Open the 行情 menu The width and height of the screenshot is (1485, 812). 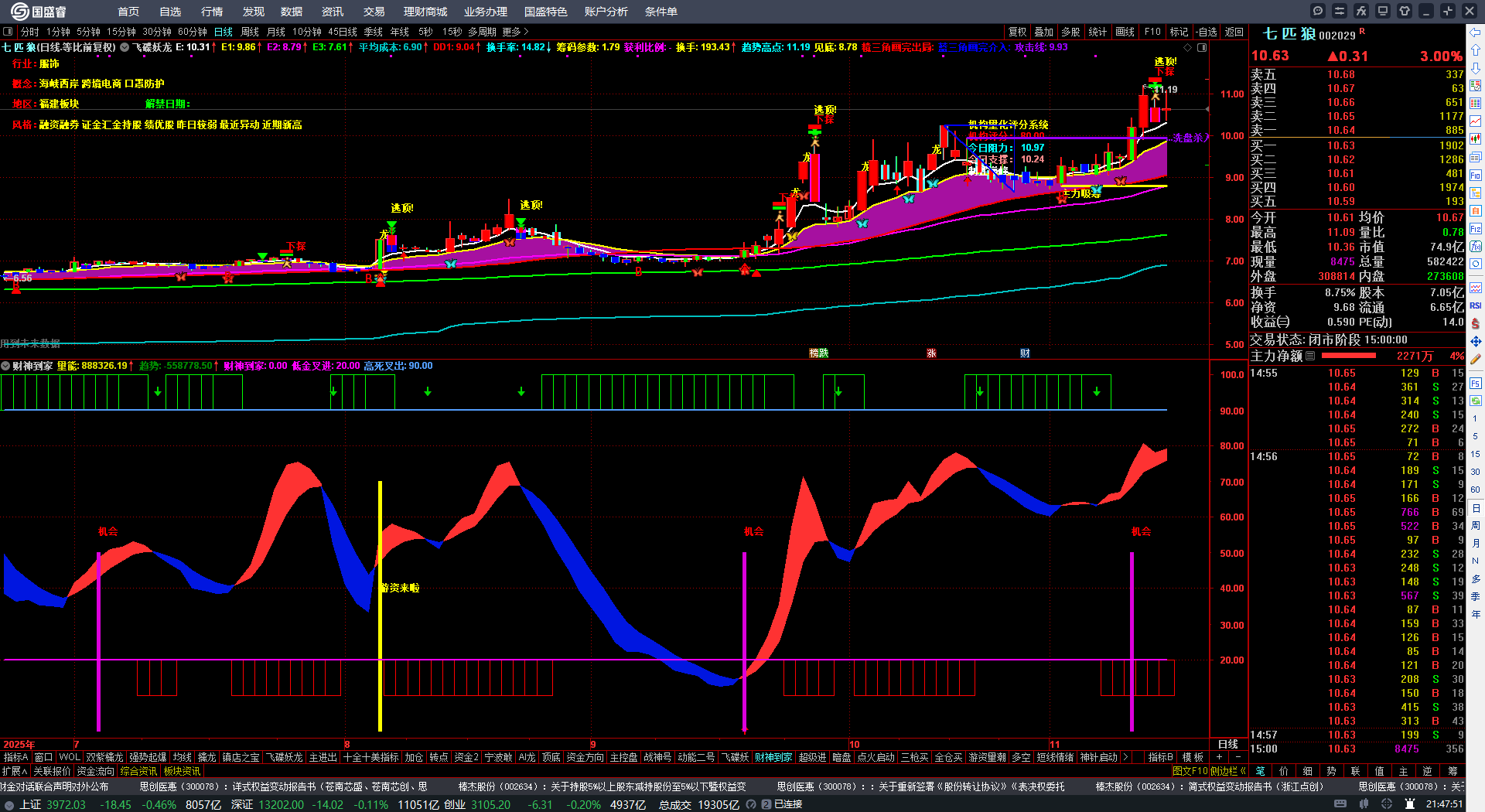pyautogui.click(x=212, y=12)
